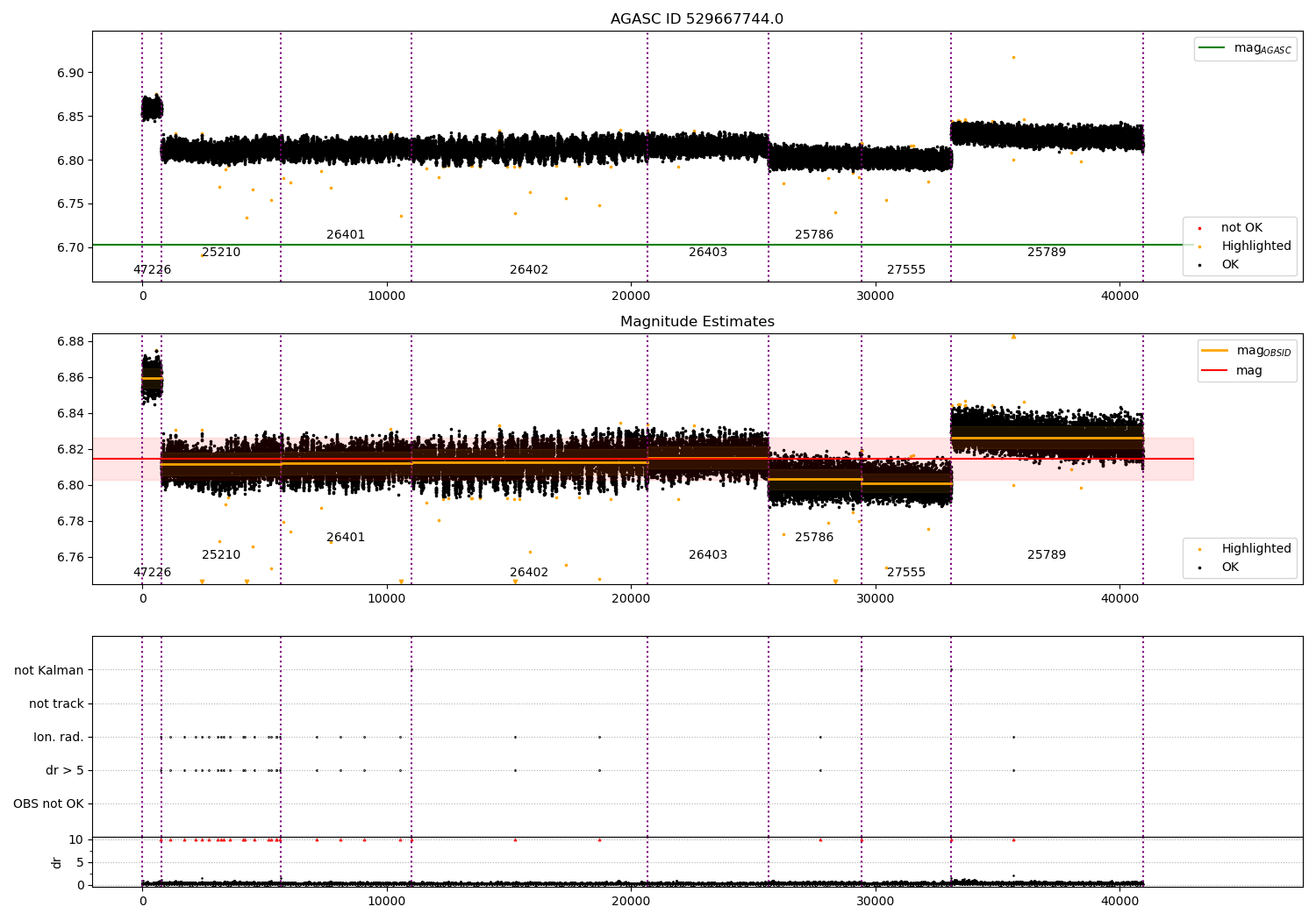
Task: Click obsid label 47226 in the top plot
Action: click(x=152, y=269)
